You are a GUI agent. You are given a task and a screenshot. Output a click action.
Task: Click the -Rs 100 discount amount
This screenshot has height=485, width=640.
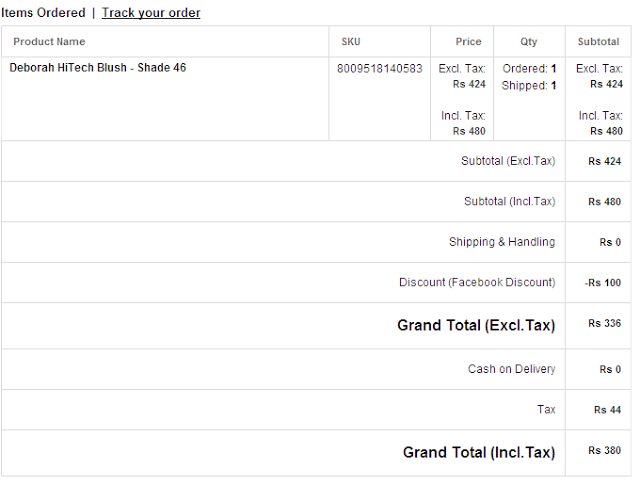[x=602, y=283]
